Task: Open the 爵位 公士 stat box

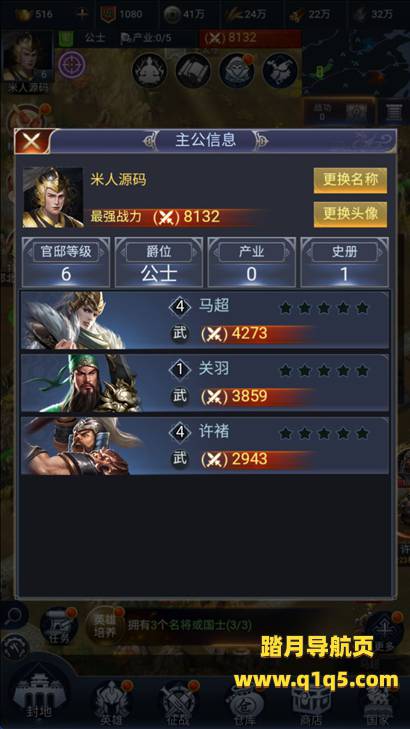Action: coord(159,263)
